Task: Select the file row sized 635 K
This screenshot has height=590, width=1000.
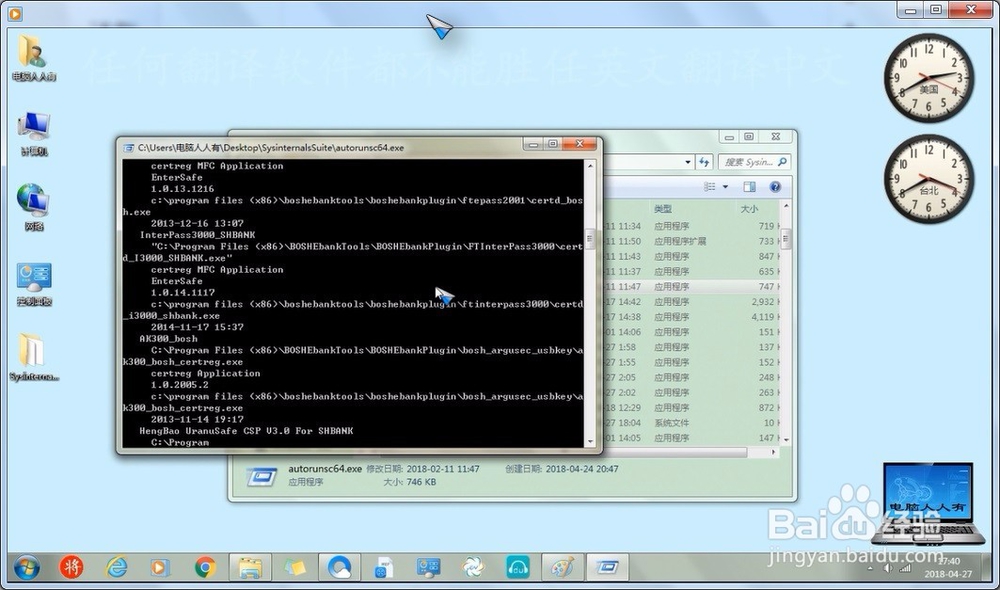Action: click(x=691, y=271)
